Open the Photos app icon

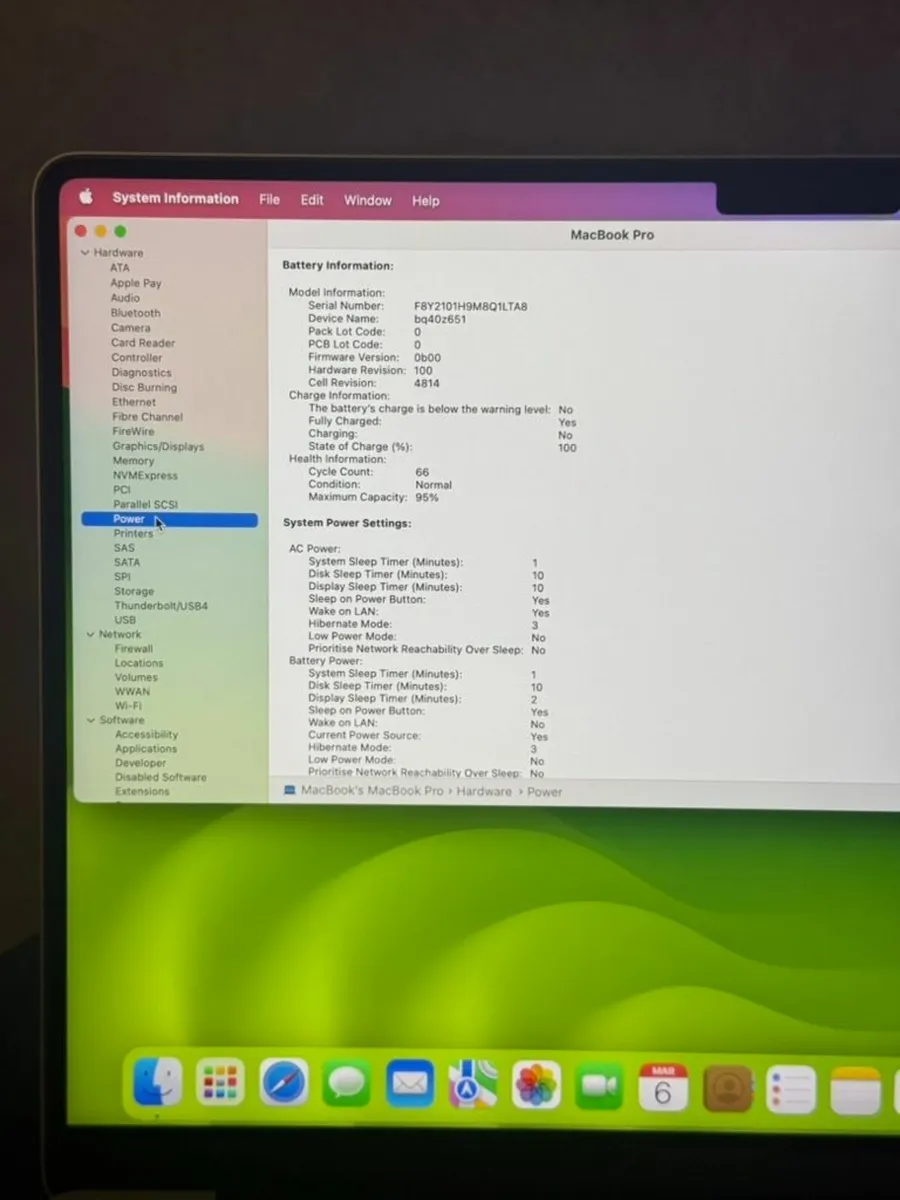pyautogui.click(x=536, y=1086)
